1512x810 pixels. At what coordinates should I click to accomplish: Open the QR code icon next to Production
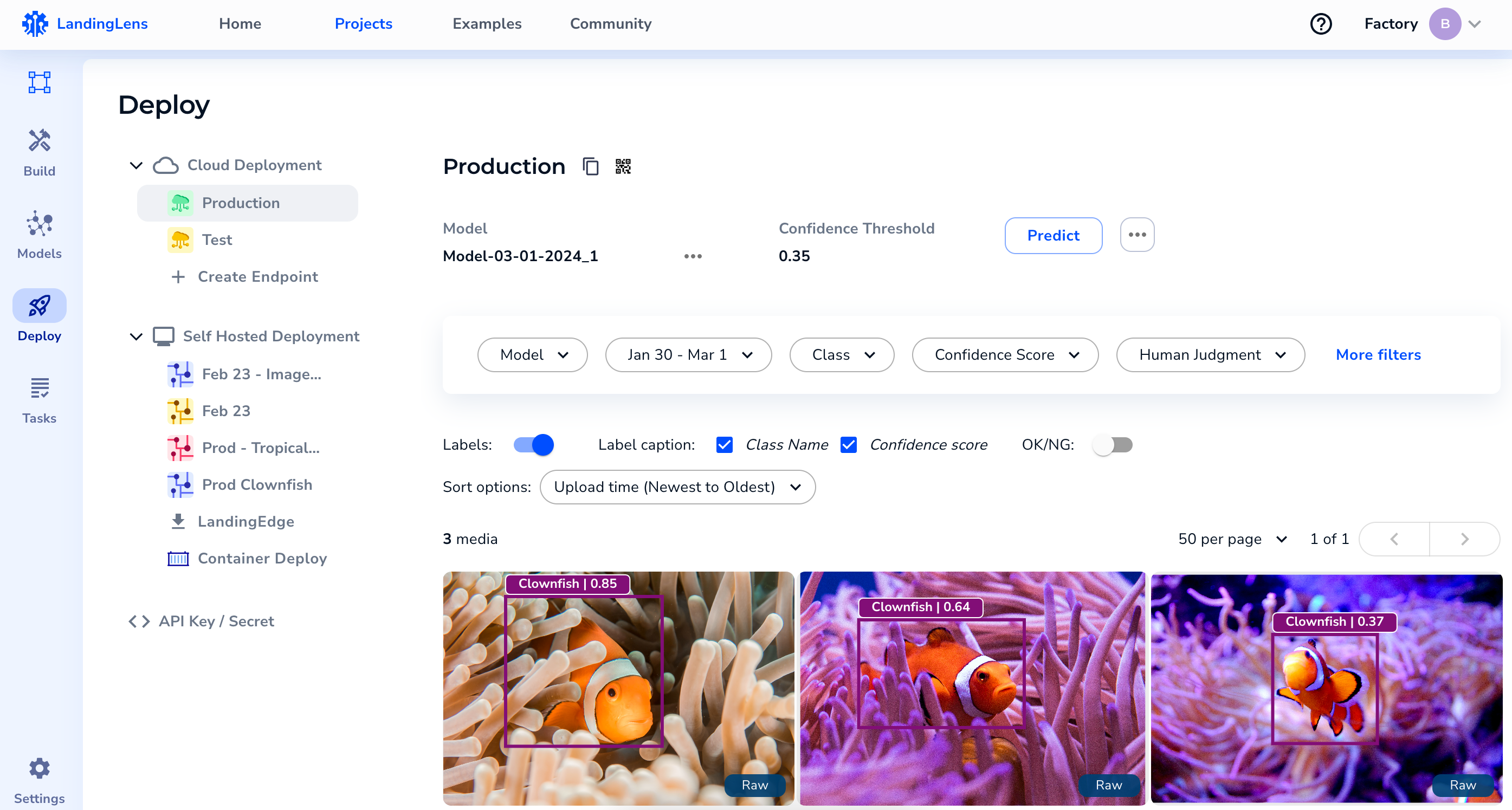pyautogui.click(x=623, y=167)
